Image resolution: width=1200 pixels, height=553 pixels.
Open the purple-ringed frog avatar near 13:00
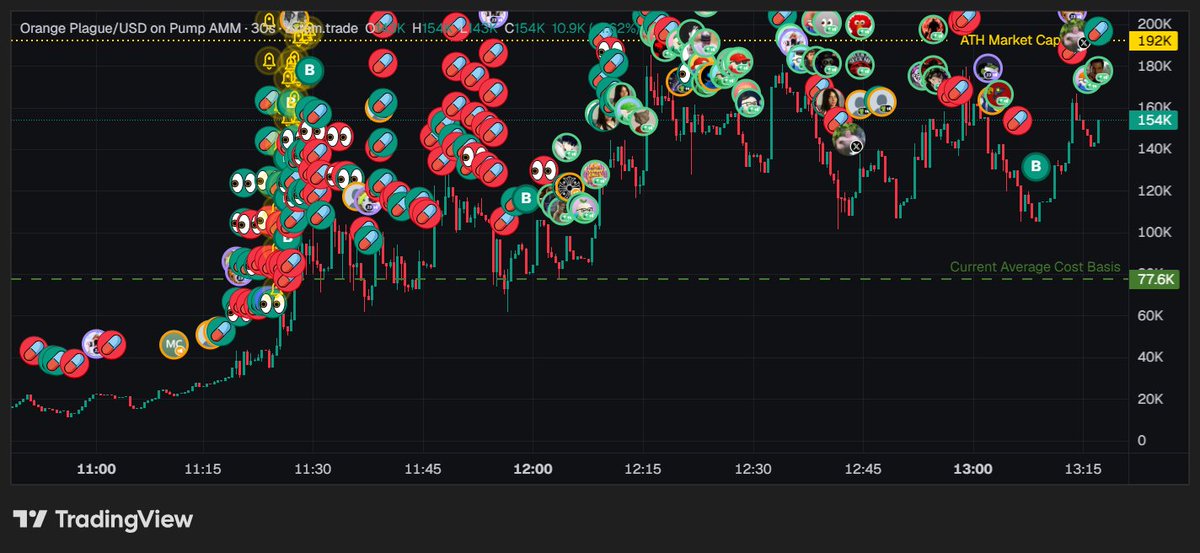point(988,69)
